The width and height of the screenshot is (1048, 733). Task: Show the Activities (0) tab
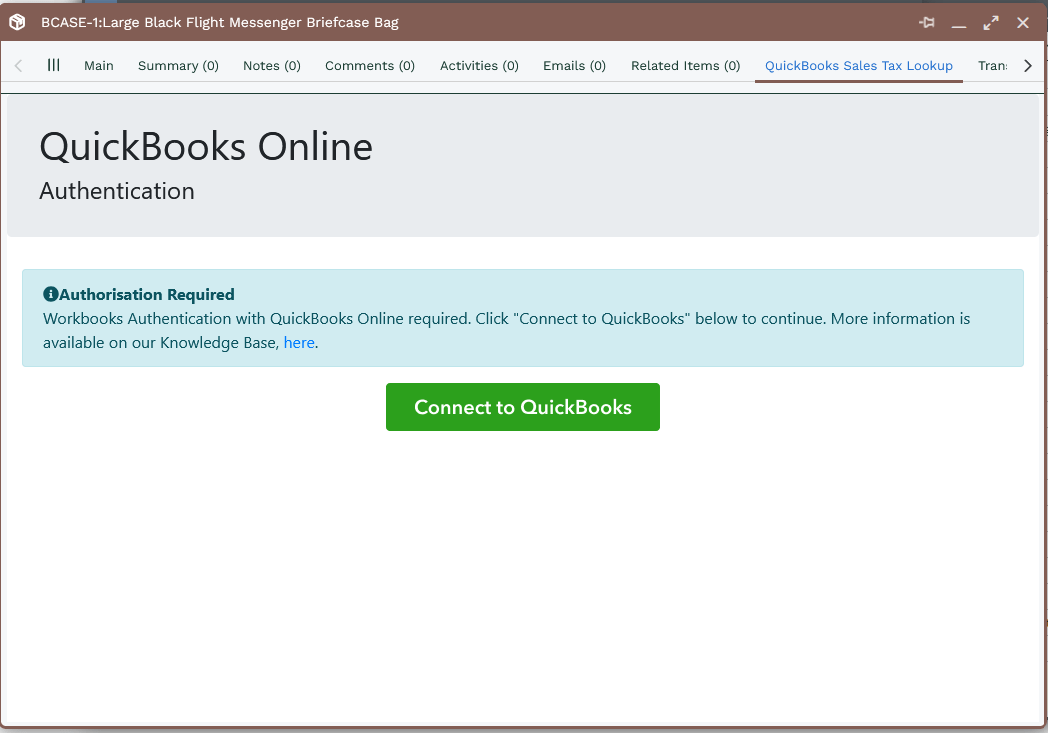tap(479, 66)
